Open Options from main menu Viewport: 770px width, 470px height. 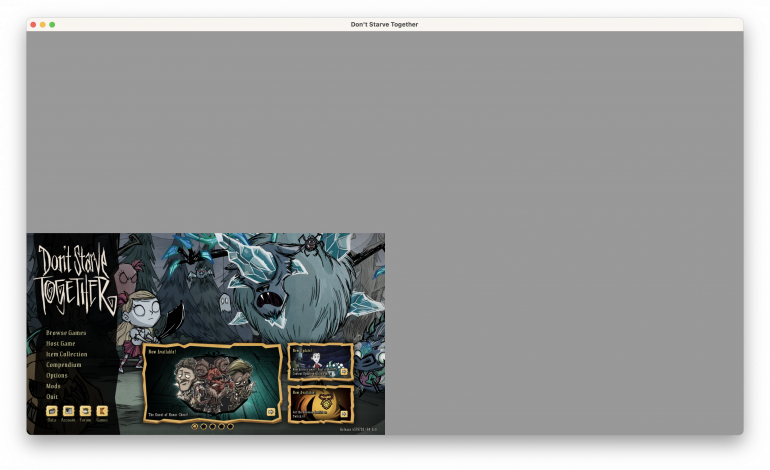tap(56, 375)
